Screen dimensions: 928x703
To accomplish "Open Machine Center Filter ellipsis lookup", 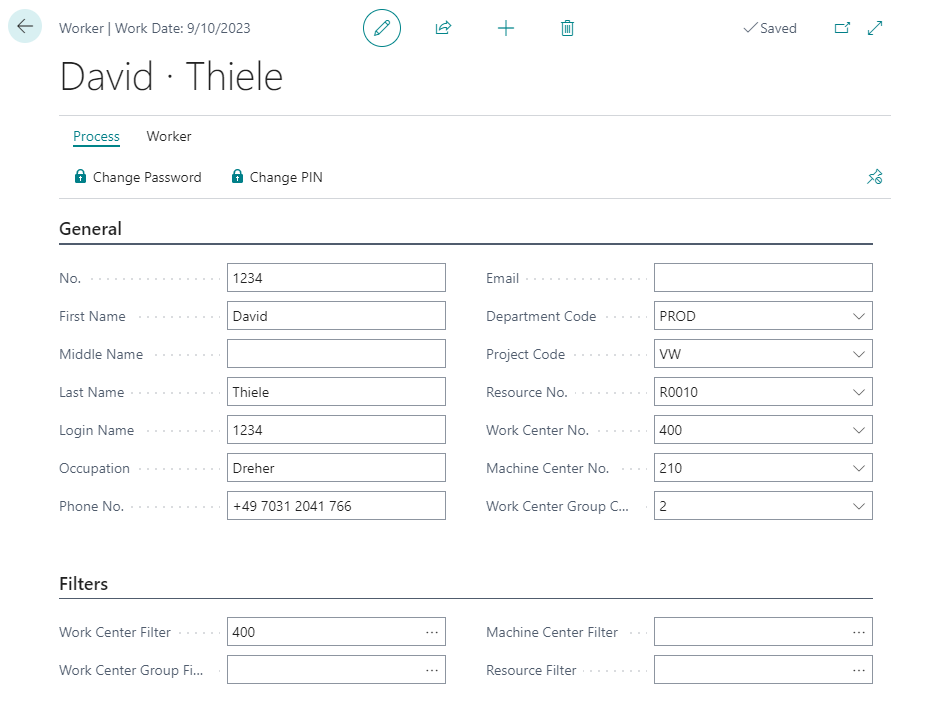I will (x=859, y=632).
